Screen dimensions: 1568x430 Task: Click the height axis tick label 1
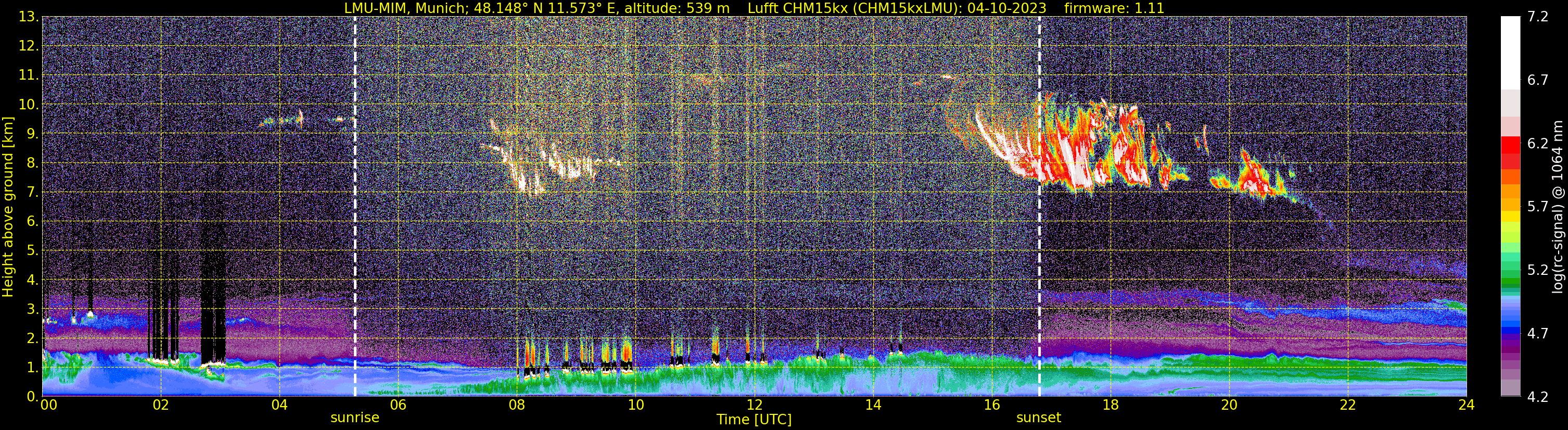pos(33,368)
